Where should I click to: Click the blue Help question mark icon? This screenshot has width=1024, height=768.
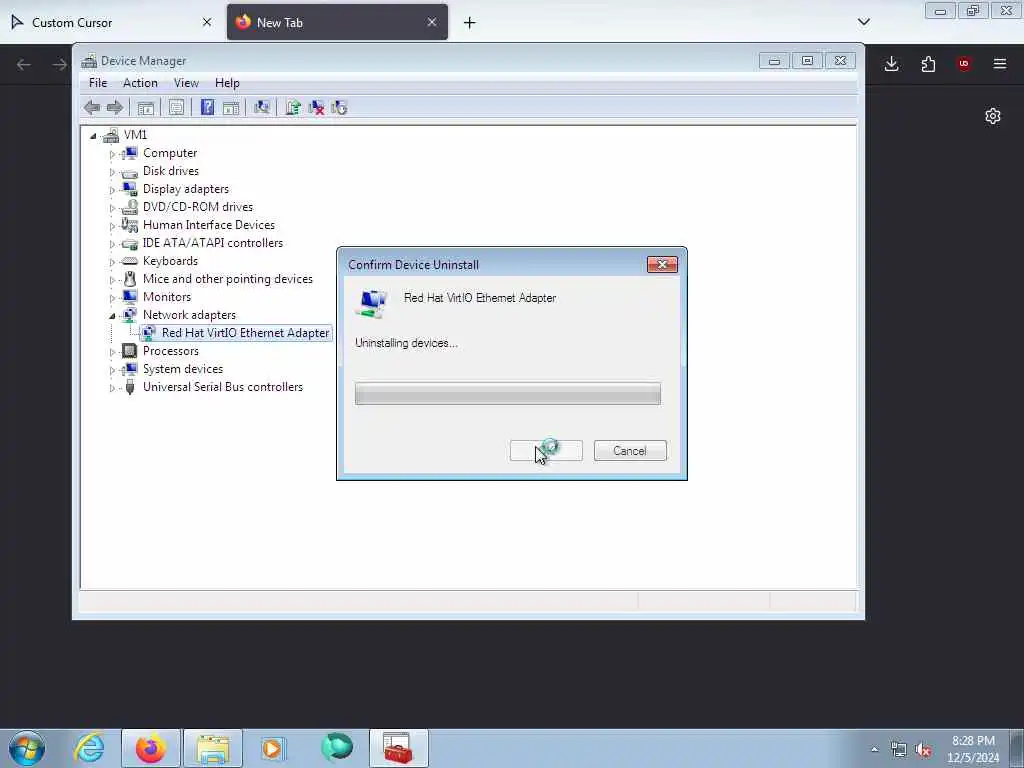pos(207,107)
